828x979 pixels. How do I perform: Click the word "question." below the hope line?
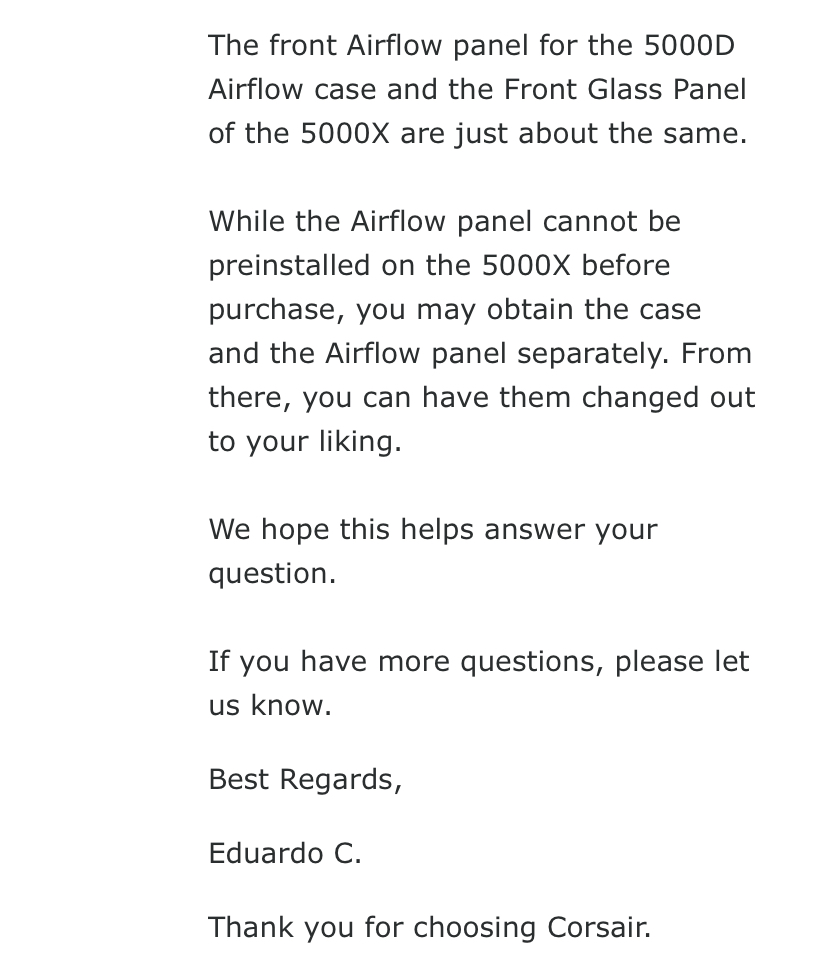(272, 574)
